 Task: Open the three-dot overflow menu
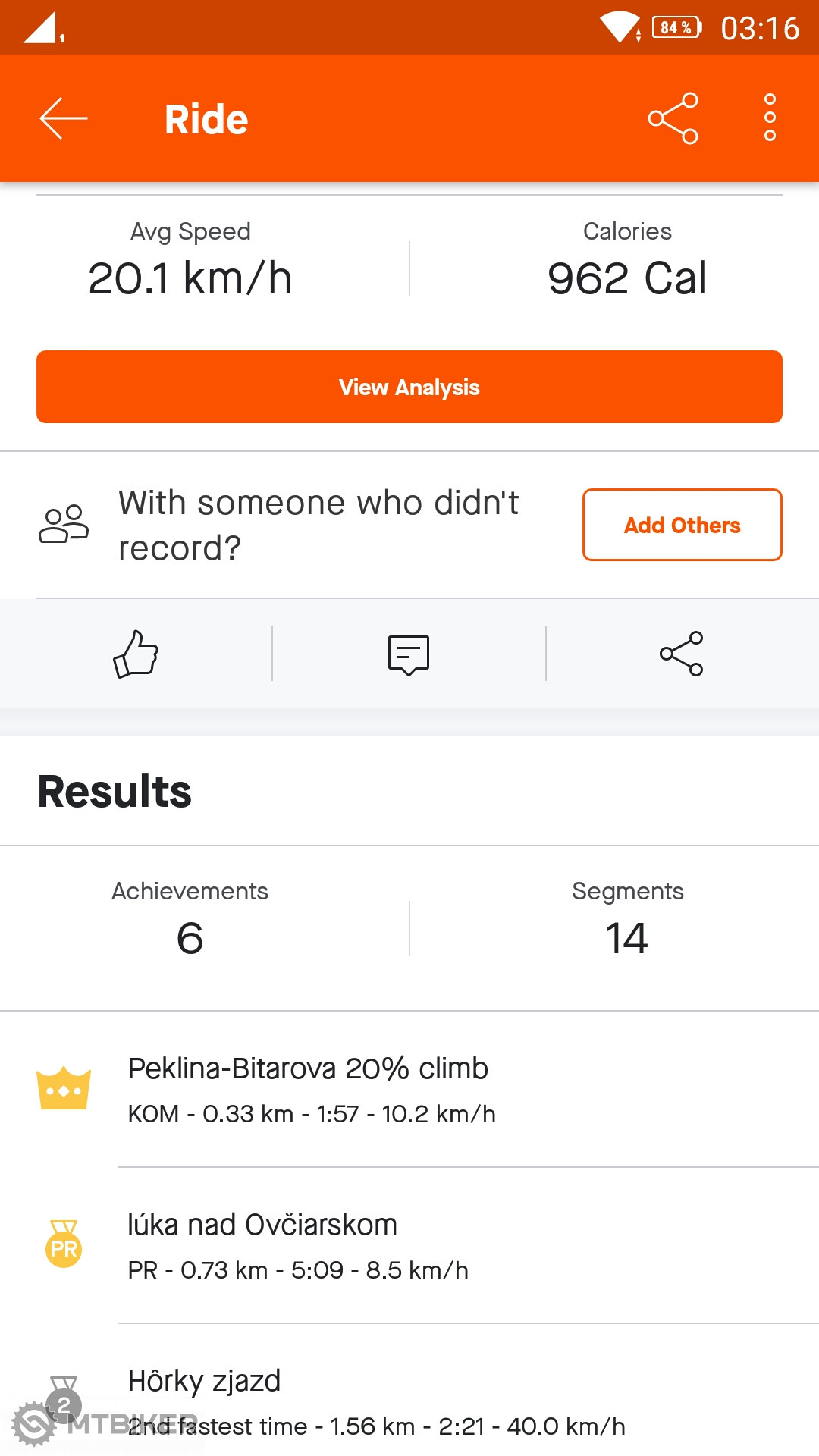(770, 118)
